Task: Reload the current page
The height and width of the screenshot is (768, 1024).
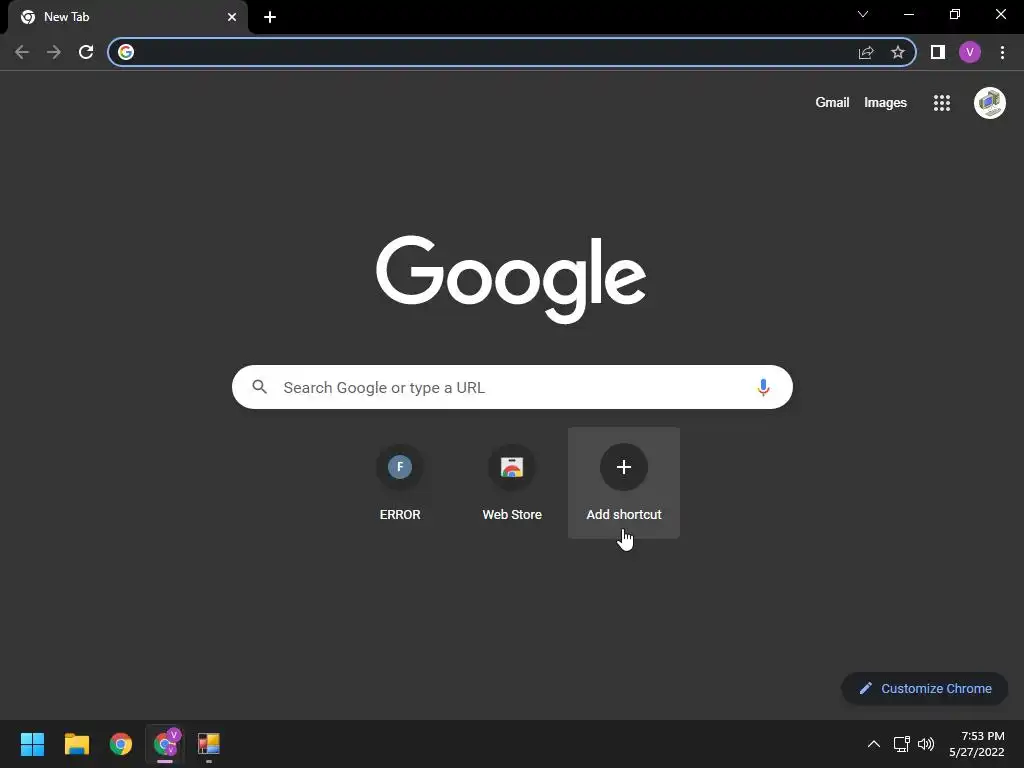Action: (x=86, y=52)
